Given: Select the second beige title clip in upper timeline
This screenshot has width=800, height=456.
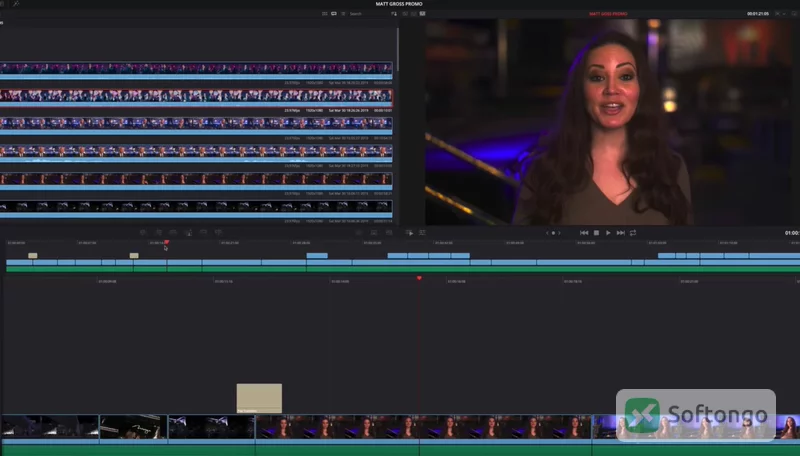Looking at the screenshot, I should point(134,256).
